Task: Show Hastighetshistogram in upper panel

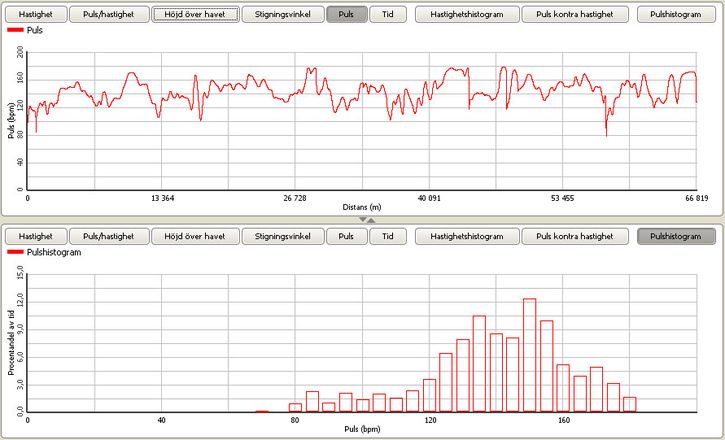Action: pos(467,14)
